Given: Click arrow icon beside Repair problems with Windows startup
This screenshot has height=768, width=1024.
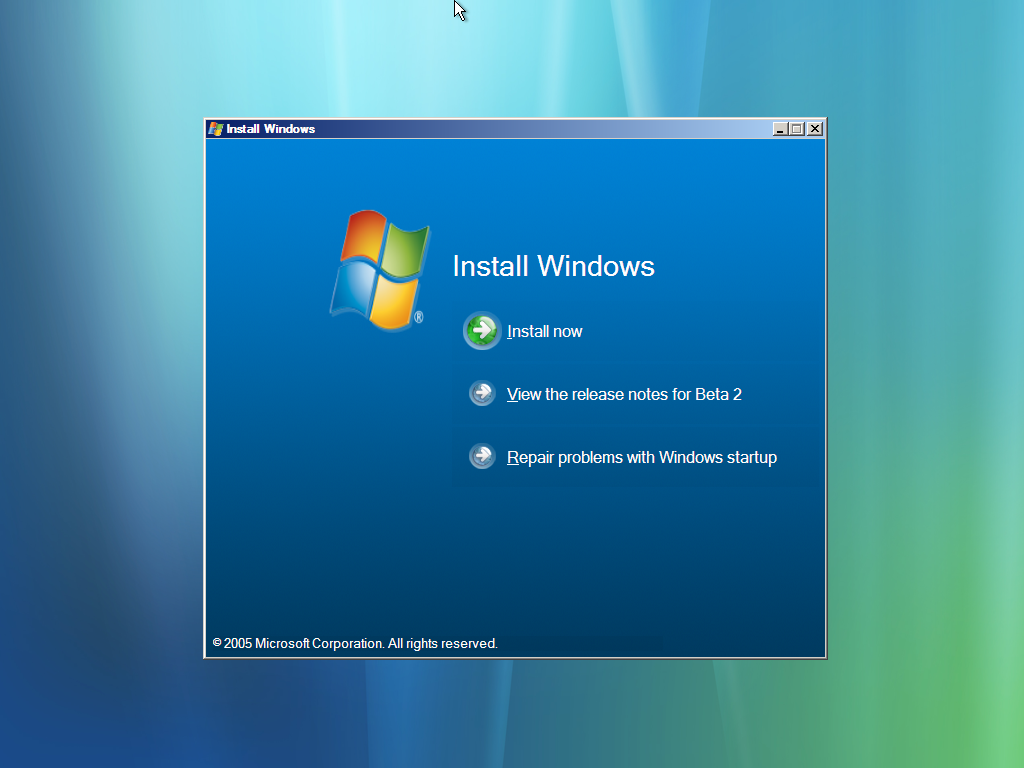Looking at the screenshot, I should tap(482, 456).
